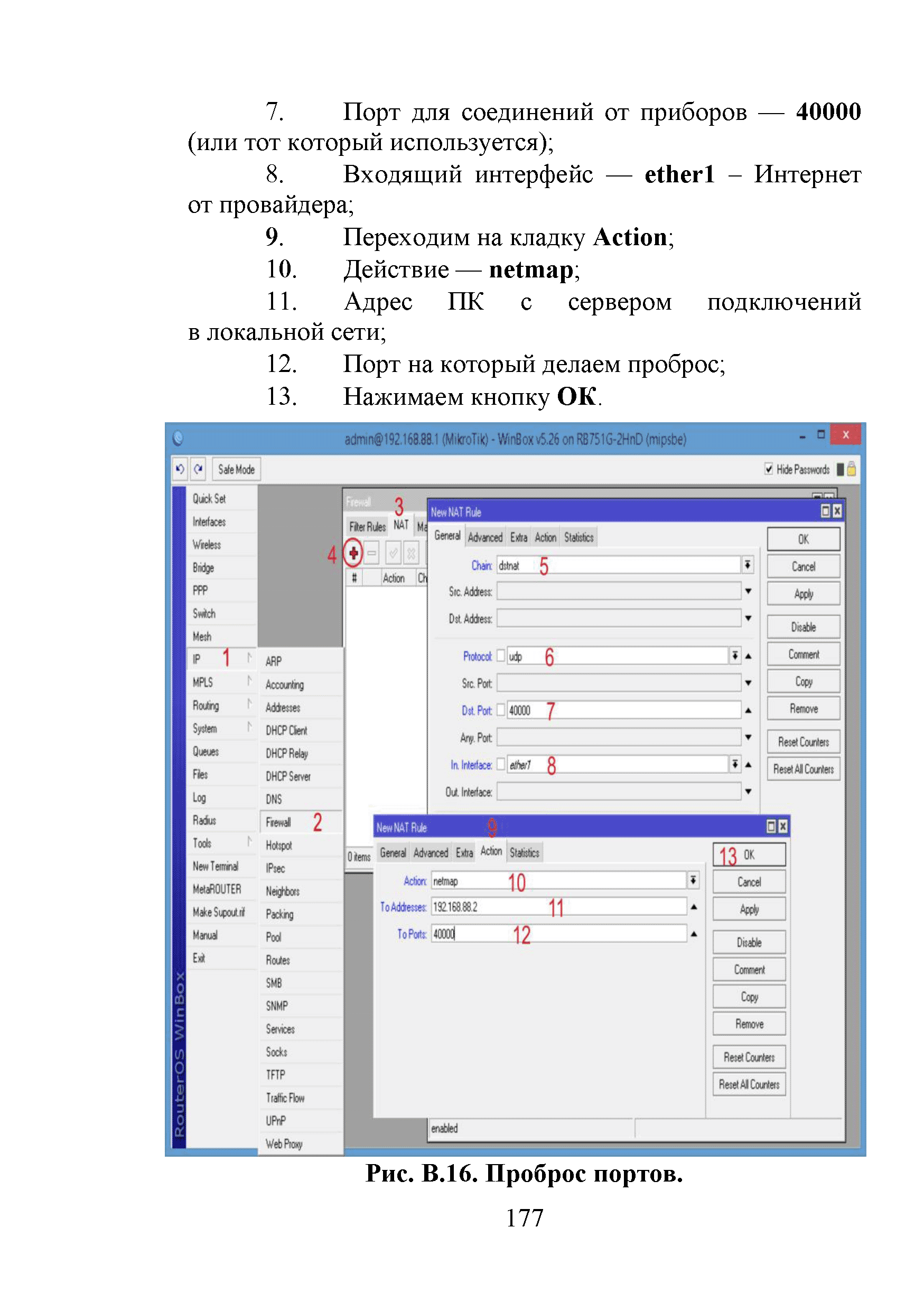This screenshot has width=924, height=1311.
Task: Open the Routing submenu in sidebar
Action: click(221, 705)
